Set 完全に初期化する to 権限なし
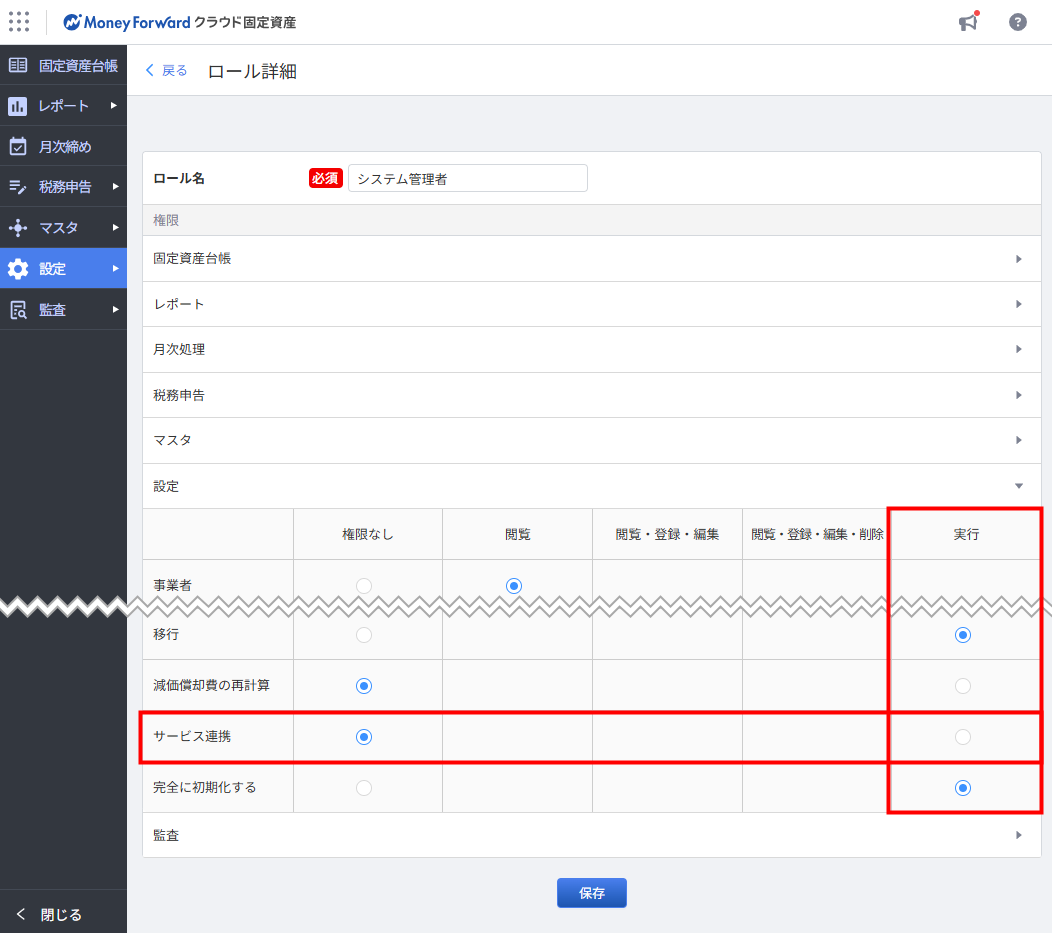 point(364,788)
